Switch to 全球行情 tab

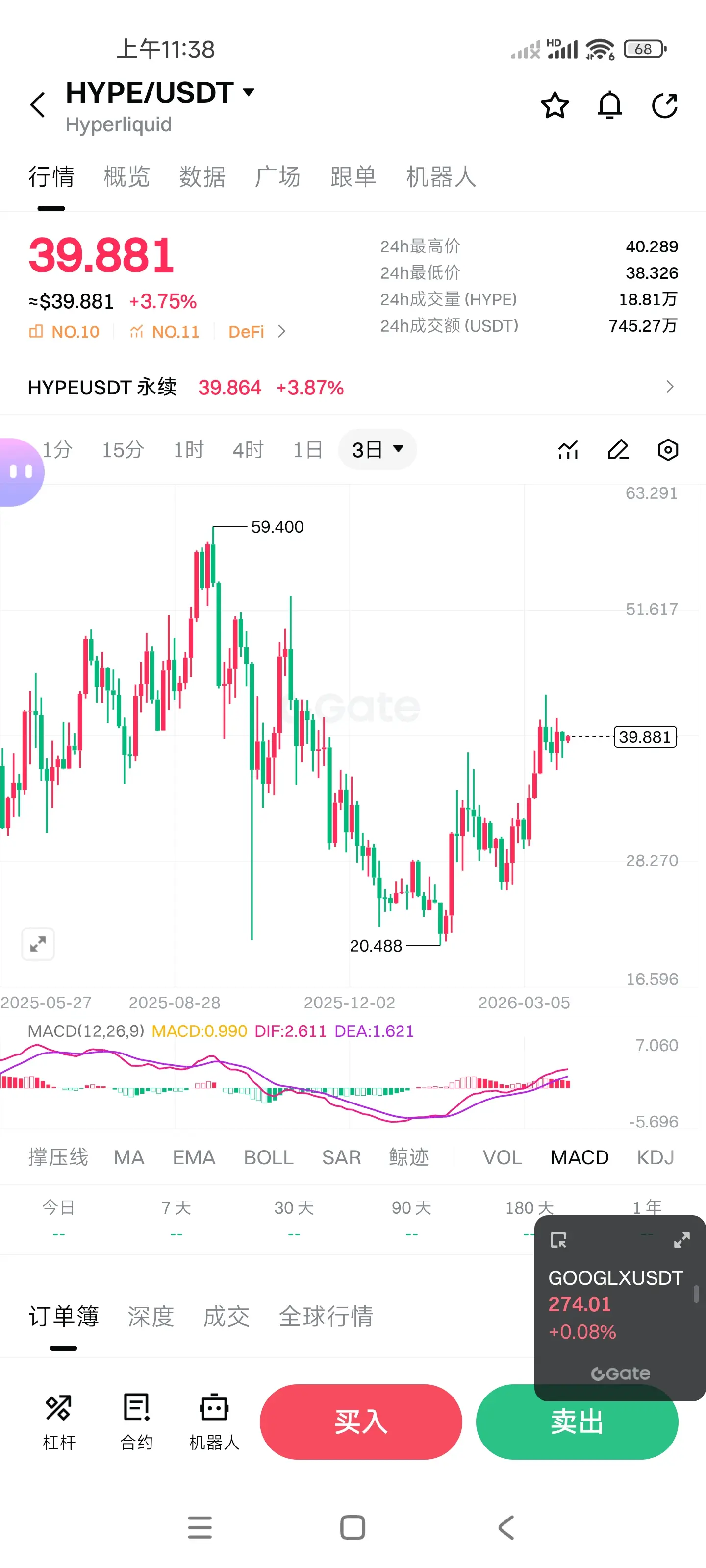click(x=326, y=1316)
